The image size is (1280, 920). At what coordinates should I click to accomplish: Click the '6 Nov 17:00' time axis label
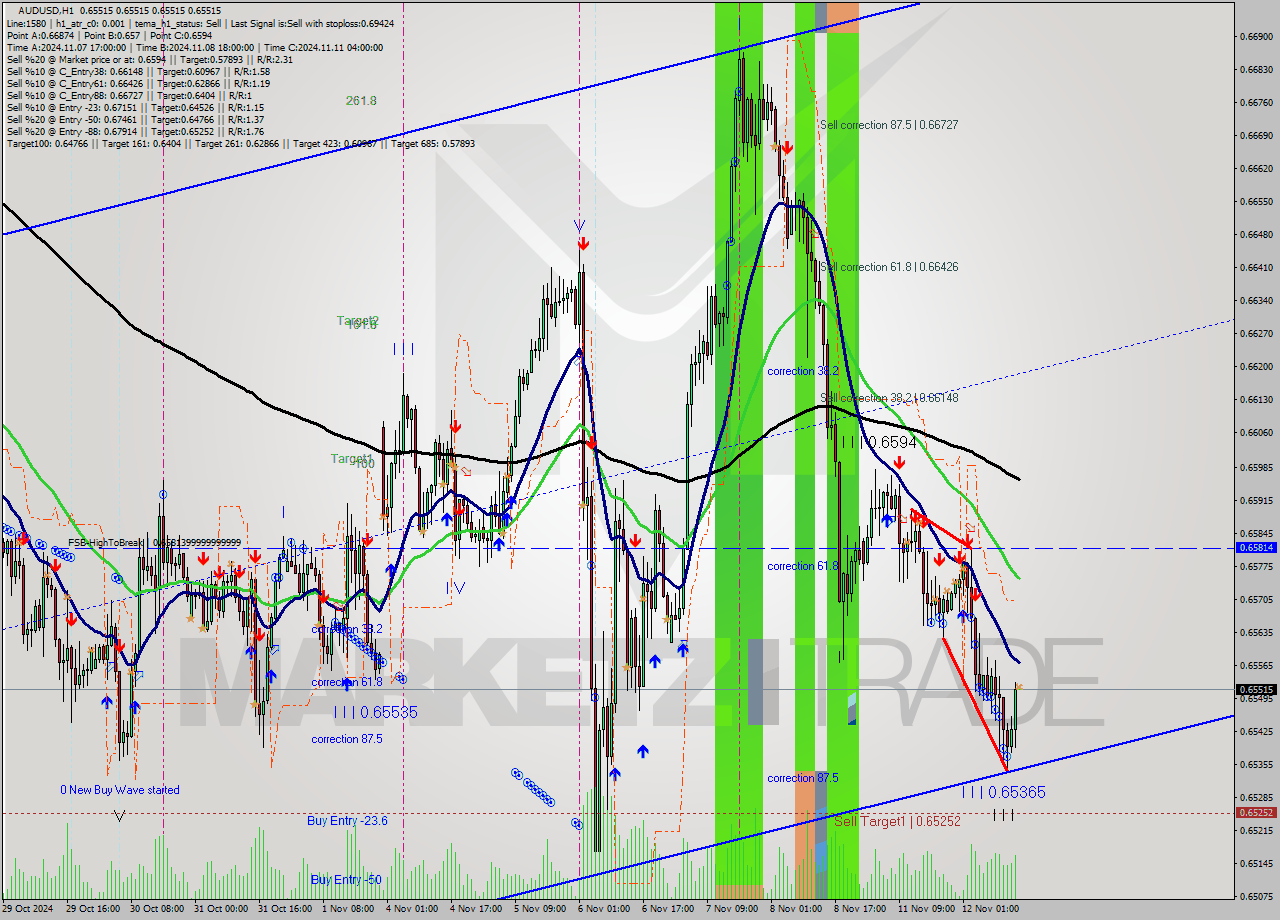[x=668, y=909]
